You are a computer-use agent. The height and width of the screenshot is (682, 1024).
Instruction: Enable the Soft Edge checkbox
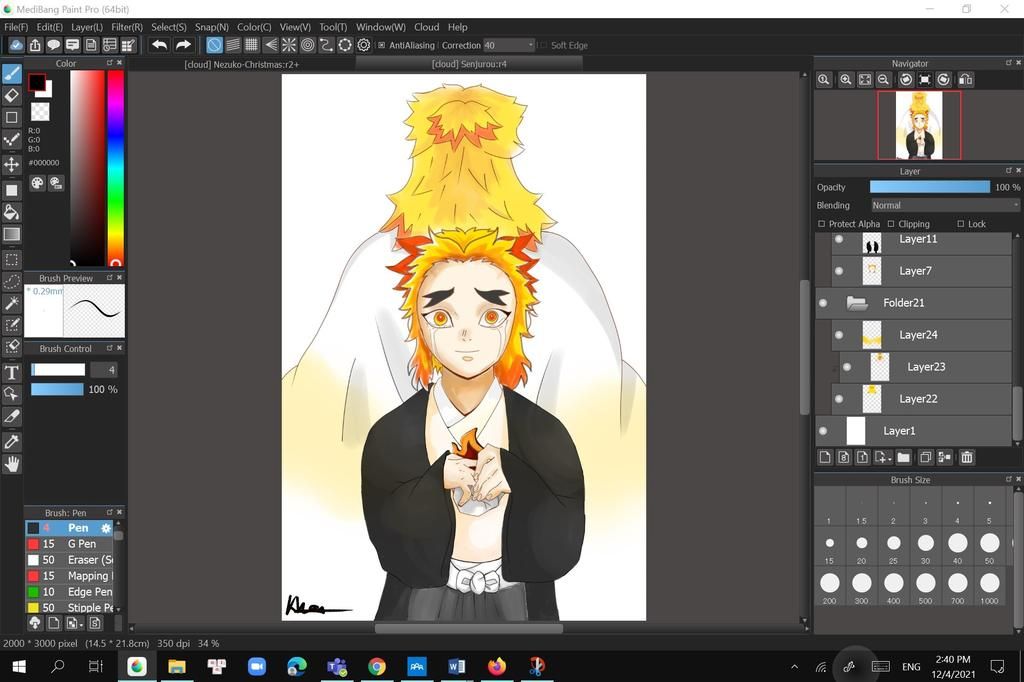pos(543,45)
